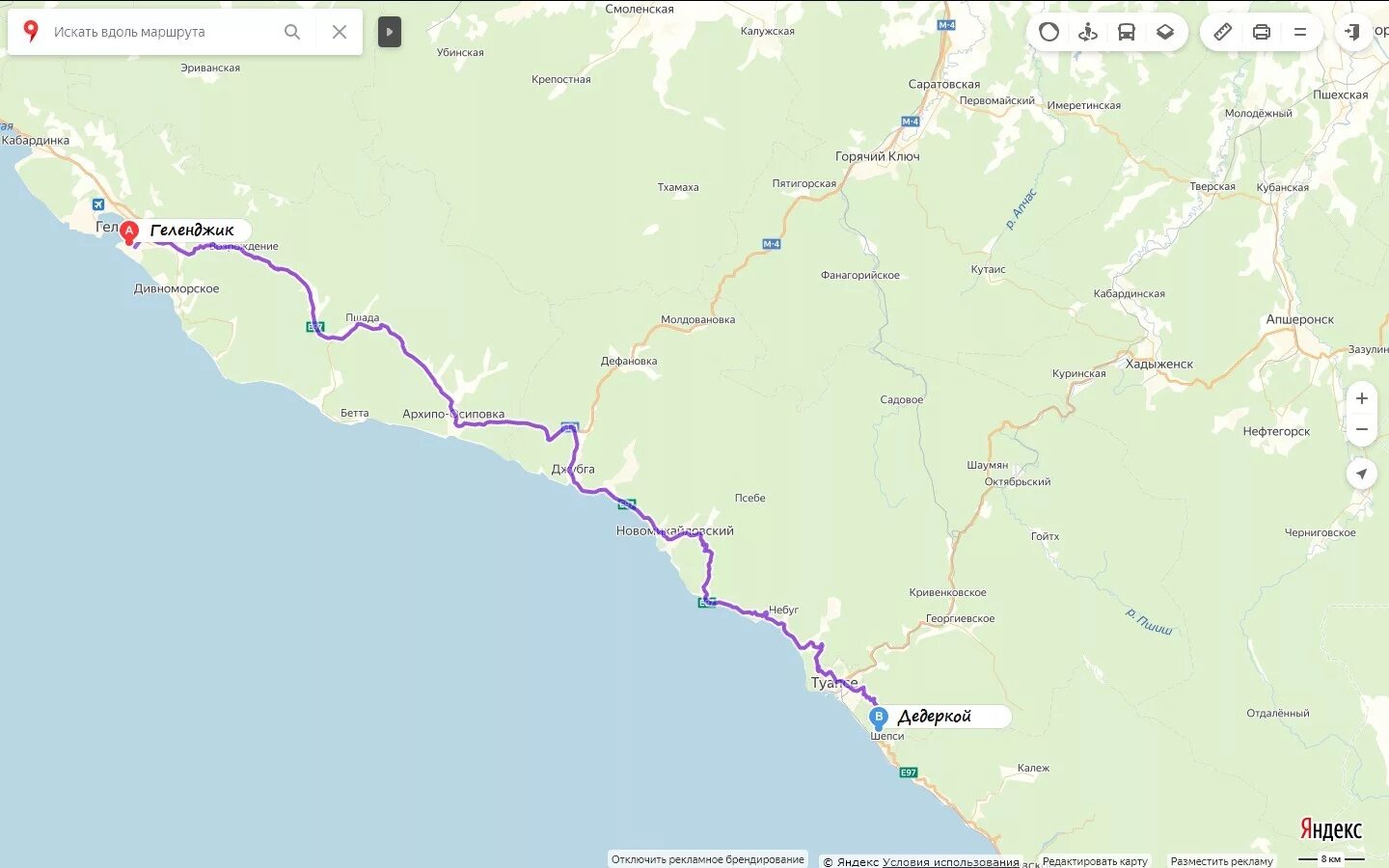Click the Горячий Ключ city label
The height and width of the screenshot is (868, 1389).
click(878, 156)
